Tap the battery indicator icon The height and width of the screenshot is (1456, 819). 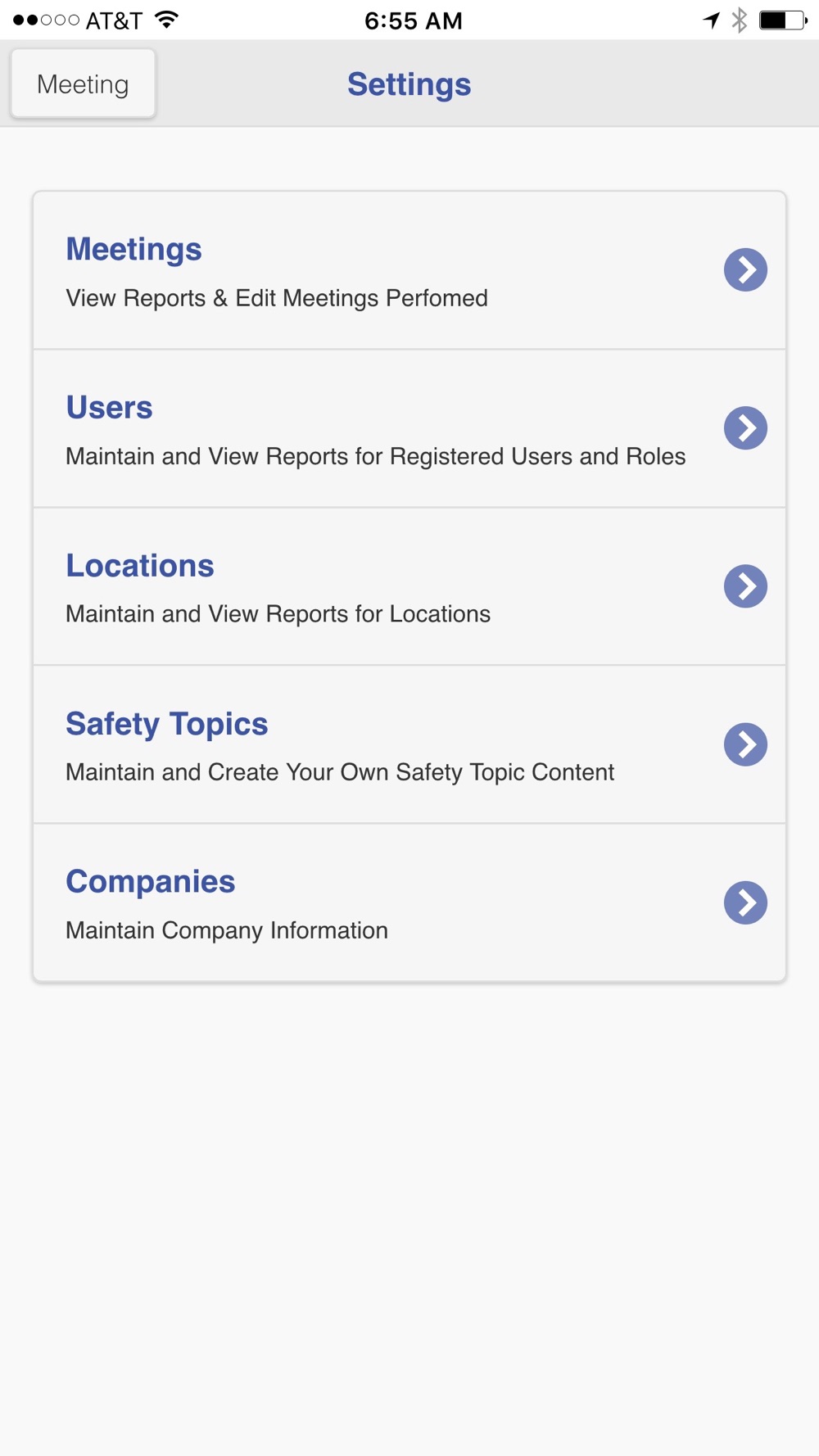point(783,20)
